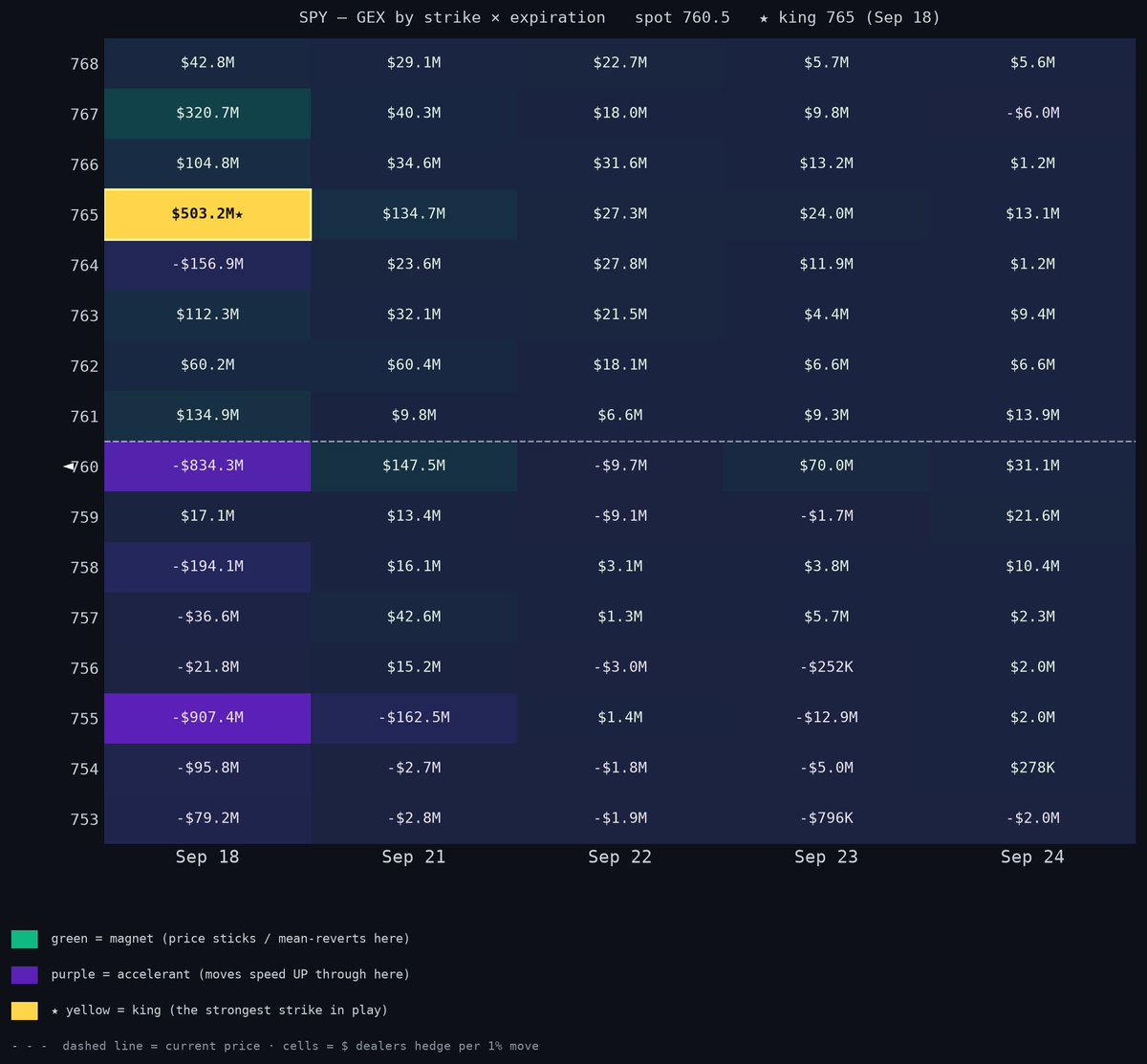The width and height of the screenshot is (1147, 1064).
Task: Click the $104.8M cell
Action: click(x=207, y=163)
